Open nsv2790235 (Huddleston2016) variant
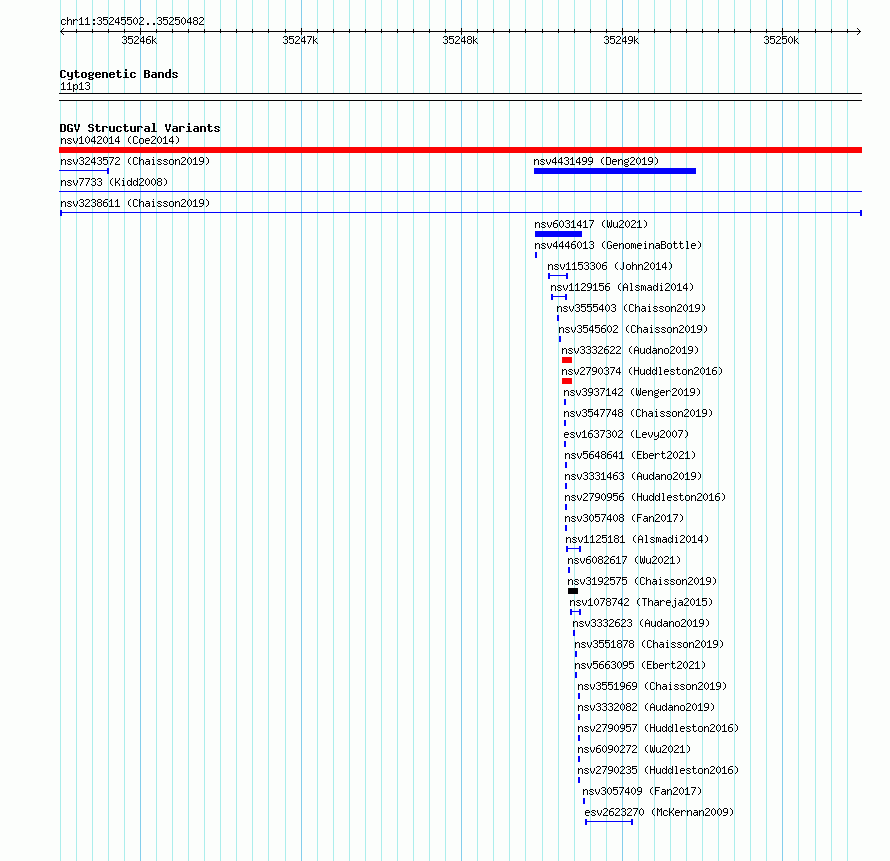The width and height of the screenshot is (890, 861). [x=658, y=770]
